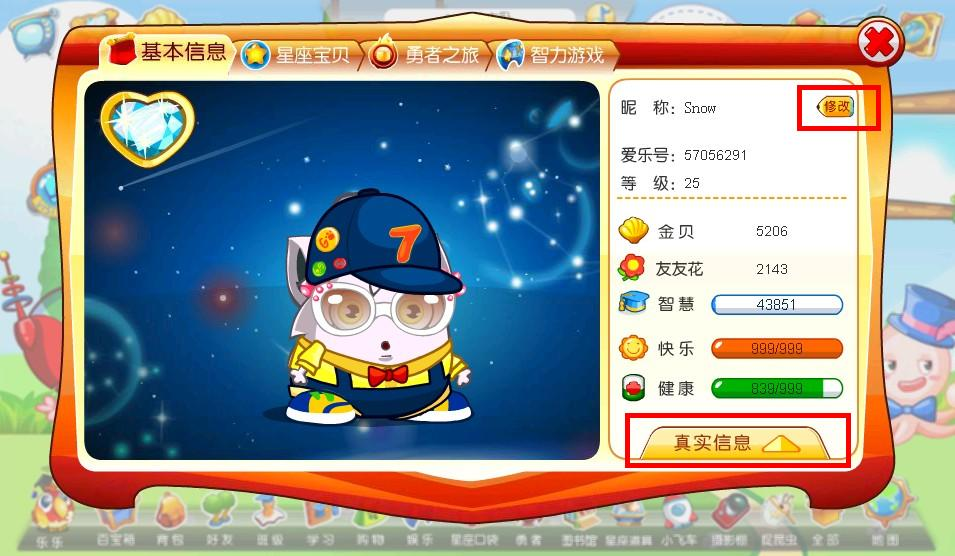955x556 pixels.
Task: Click the 快乐 orange progress bar
Action: point(777,348)
